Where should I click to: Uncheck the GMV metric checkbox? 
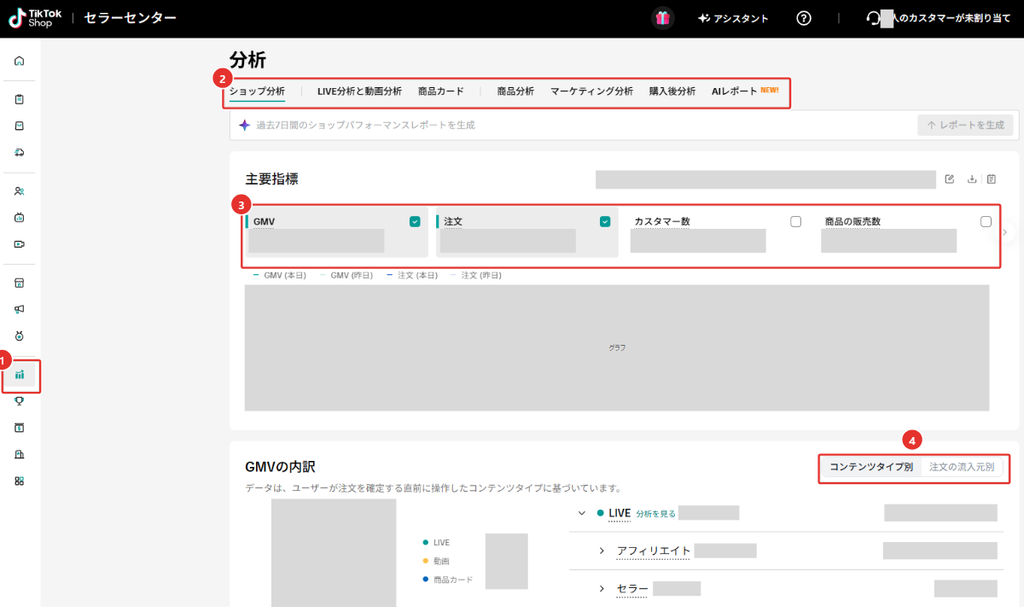coord(415,221)
